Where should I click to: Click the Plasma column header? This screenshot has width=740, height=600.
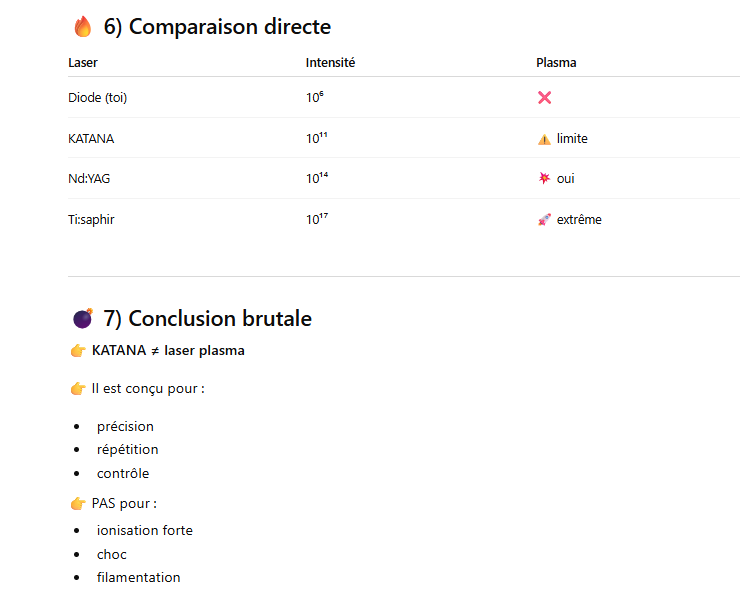click(556, 63)
